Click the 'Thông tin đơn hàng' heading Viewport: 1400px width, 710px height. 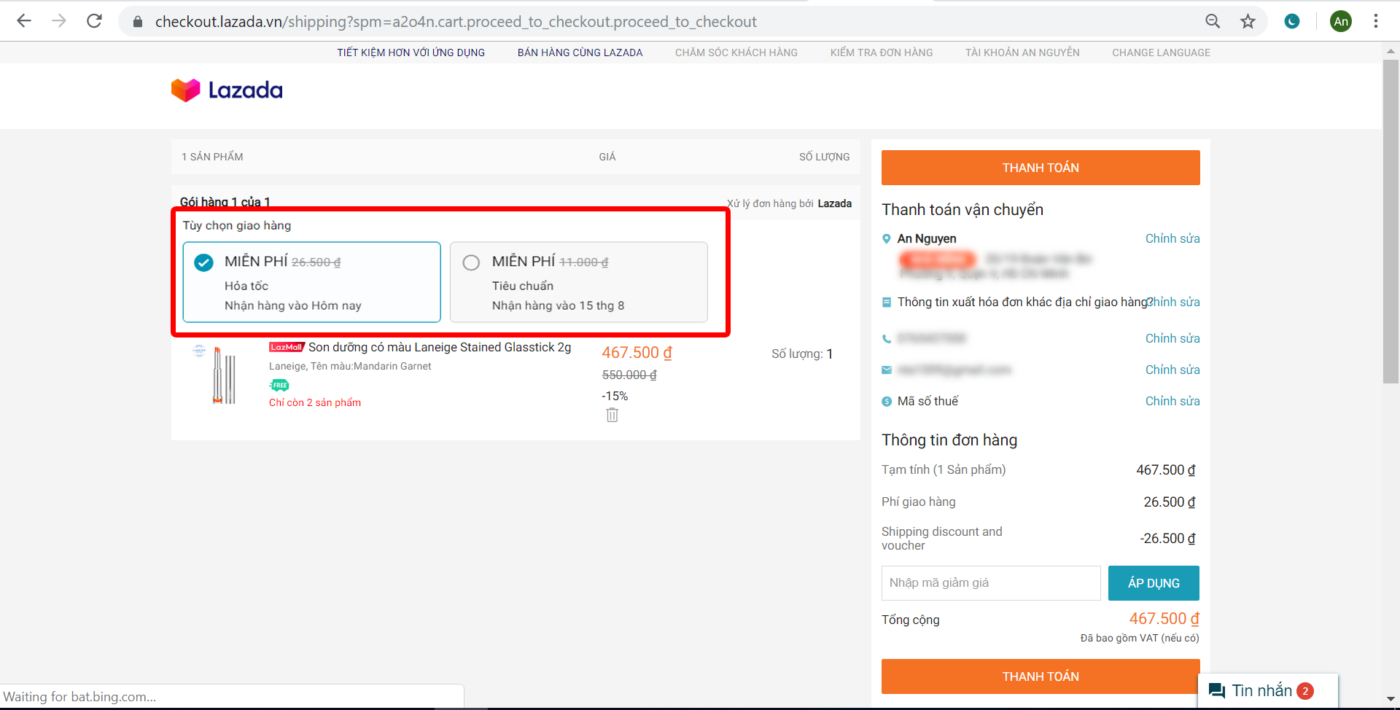click(949, 440)
